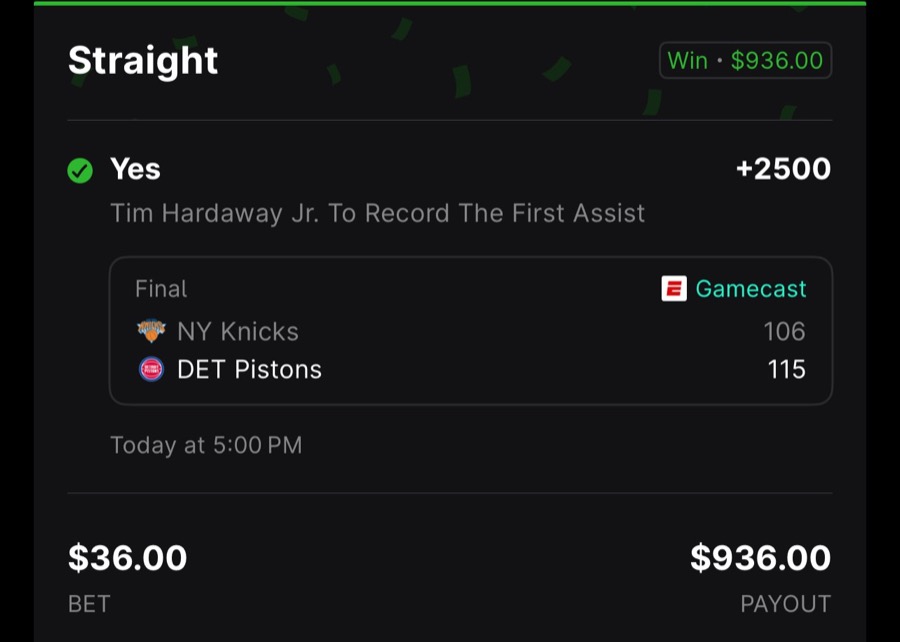Click the Today at 5:00 PM timestamp
The image size is (900, 642).
tap(205, 445)
